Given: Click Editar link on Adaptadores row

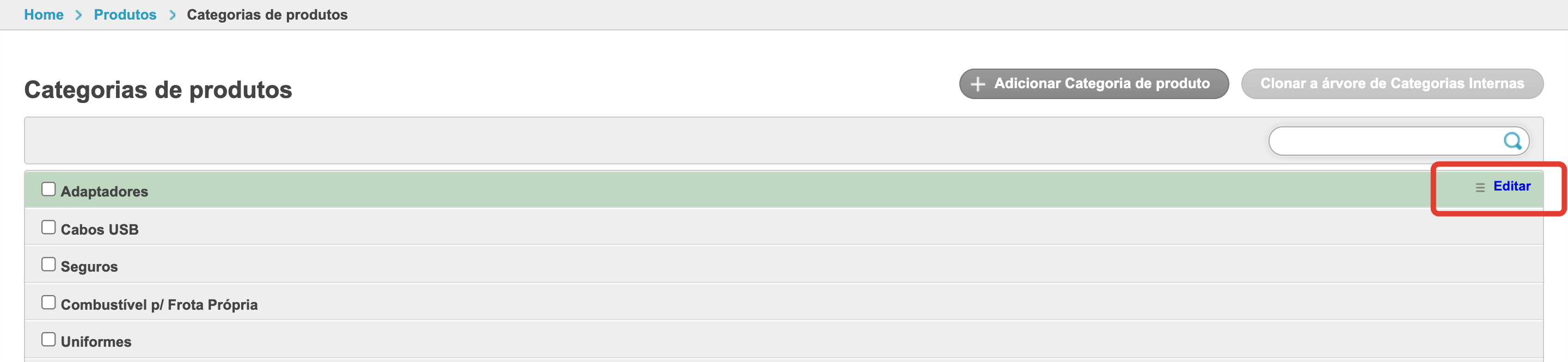Looking at the screenshot, I should [x=1511, y=186].
